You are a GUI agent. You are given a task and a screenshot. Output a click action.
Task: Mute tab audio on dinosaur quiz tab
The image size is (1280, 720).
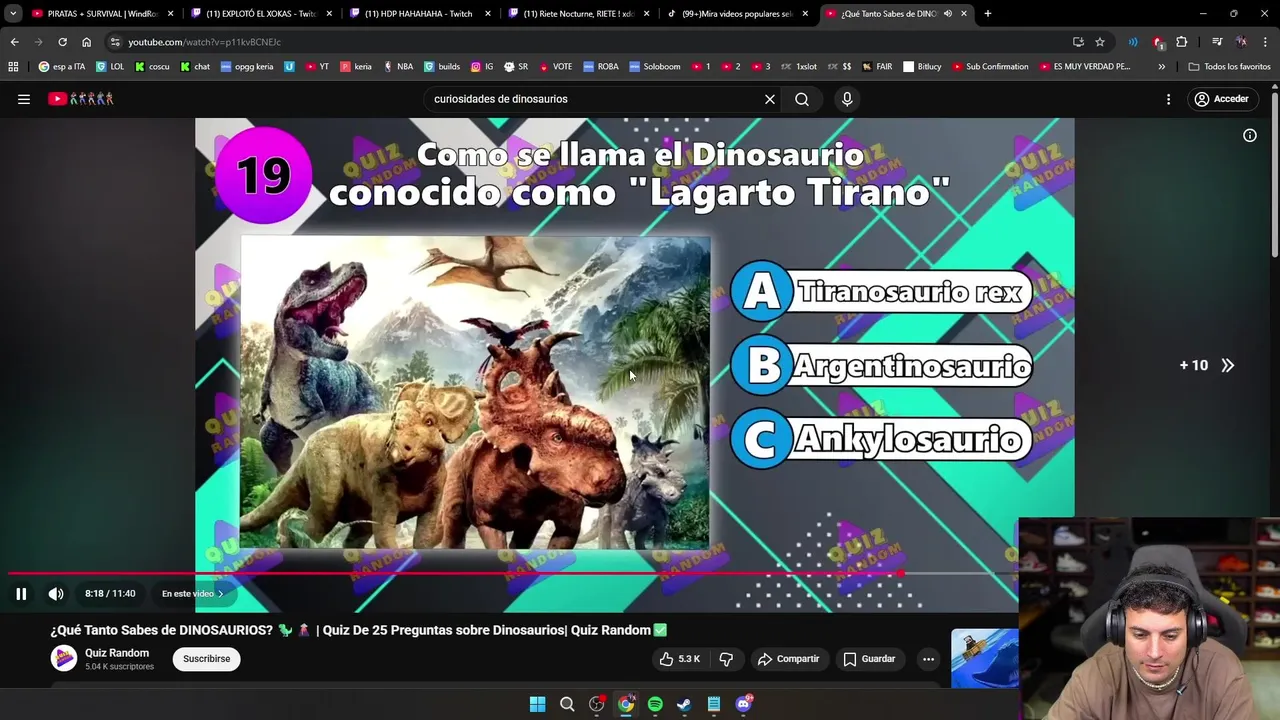(947, 14)
